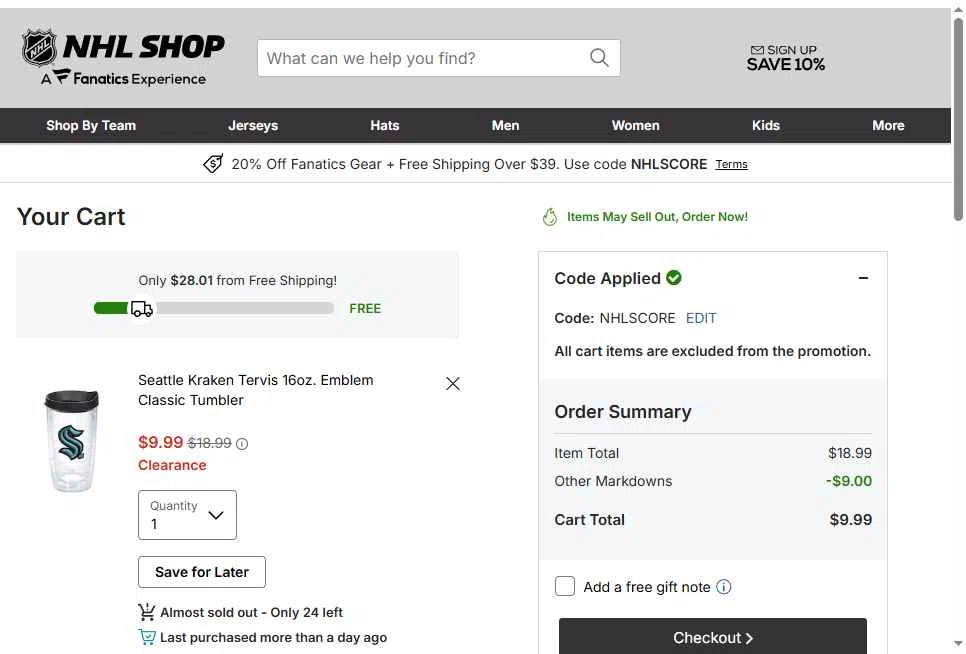Remove the Kraken tumbler with X icon
This screenshot has width=966, height=654.
click(x=453, y=384)
